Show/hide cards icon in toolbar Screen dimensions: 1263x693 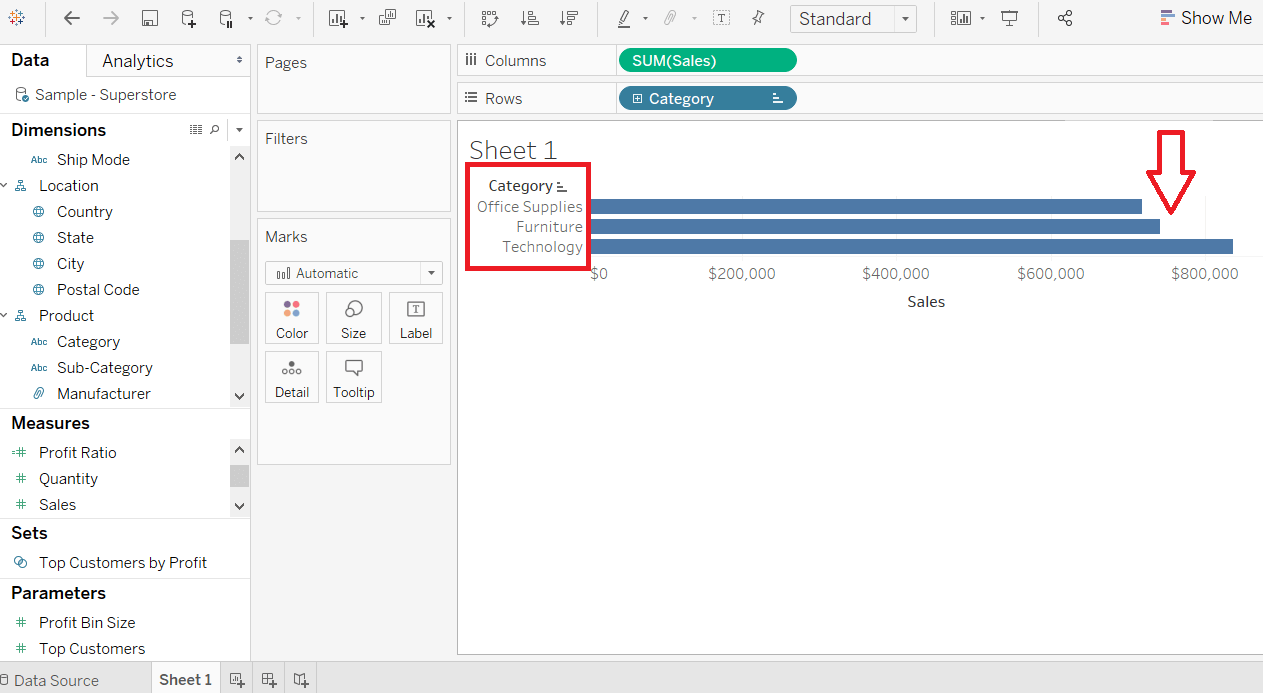pyautogui.click(x=961, y=18)
